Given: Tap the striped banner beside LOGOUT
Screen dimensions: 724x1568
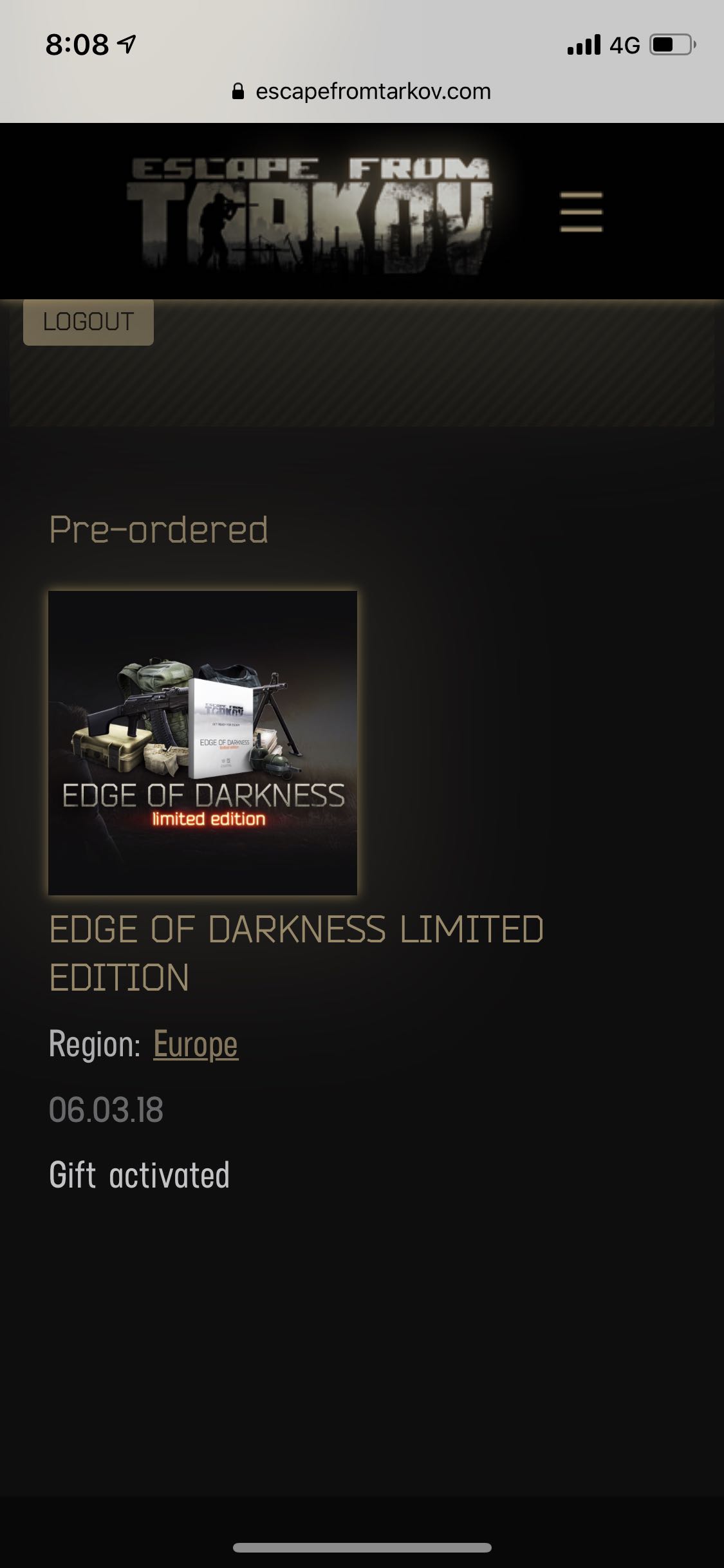Looking at the screenshot, I should point(434,362).
